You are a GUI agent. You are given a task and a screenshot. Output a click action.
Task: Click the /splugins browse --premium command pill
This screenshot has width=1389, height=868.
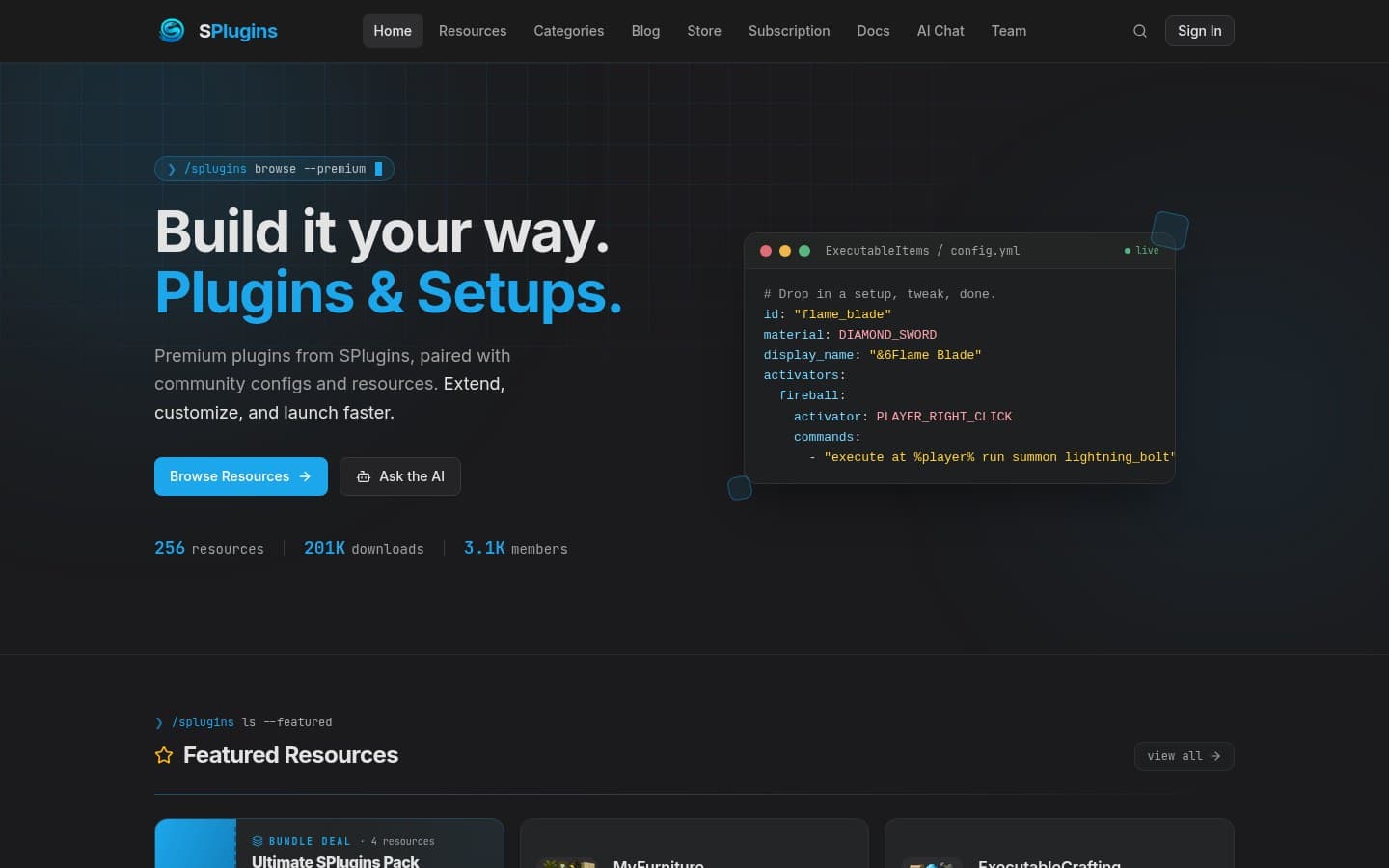point(274,169)
